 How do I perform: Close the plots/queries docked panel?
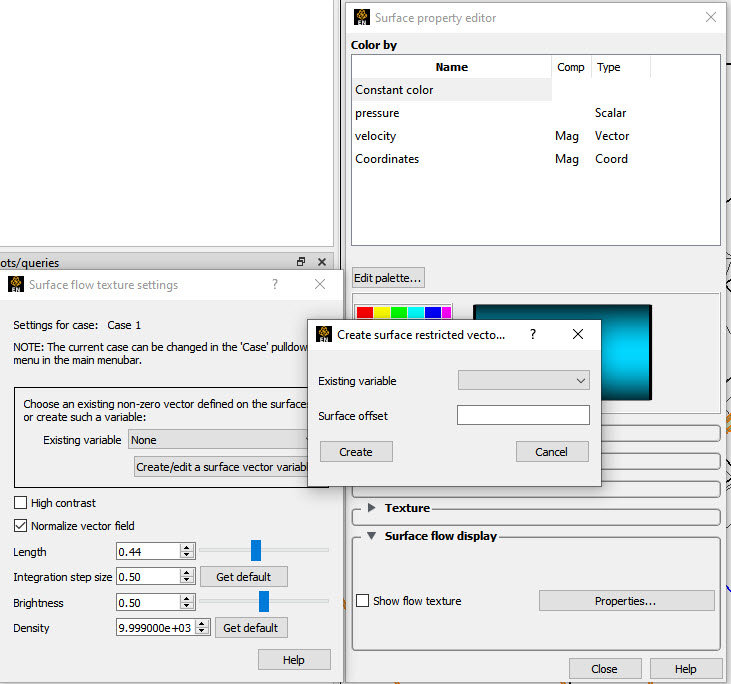[322, 262]
